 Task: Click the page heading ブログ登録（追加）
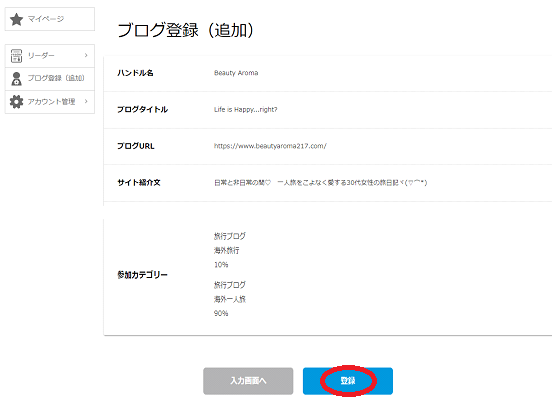pos(186,30)
